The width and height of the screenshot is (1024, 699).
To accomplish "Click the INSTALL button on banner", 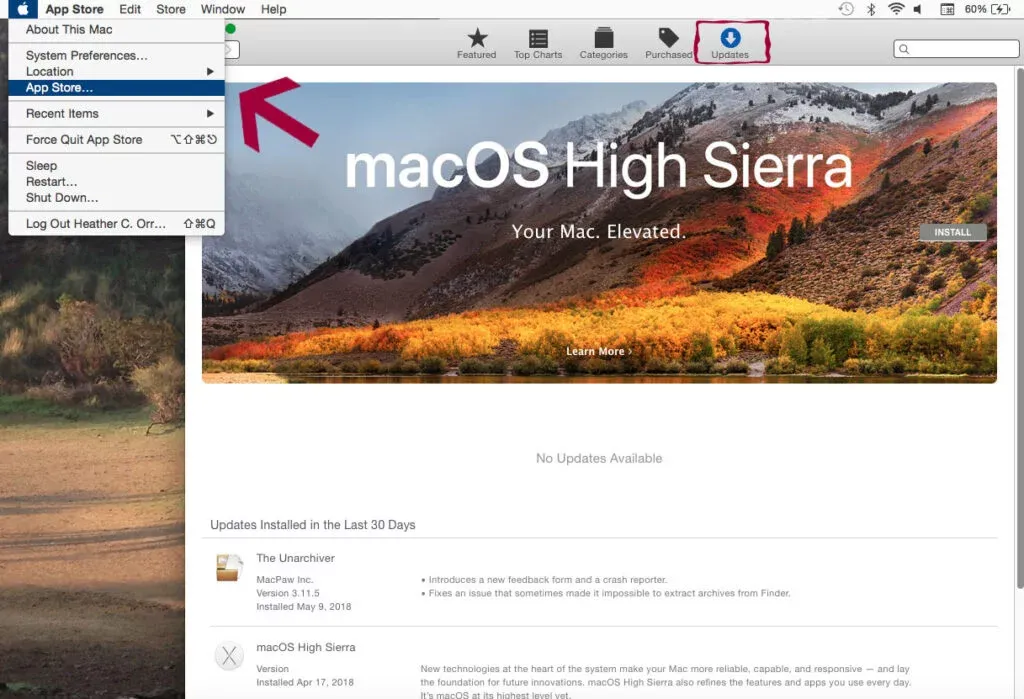I will 952,232.
